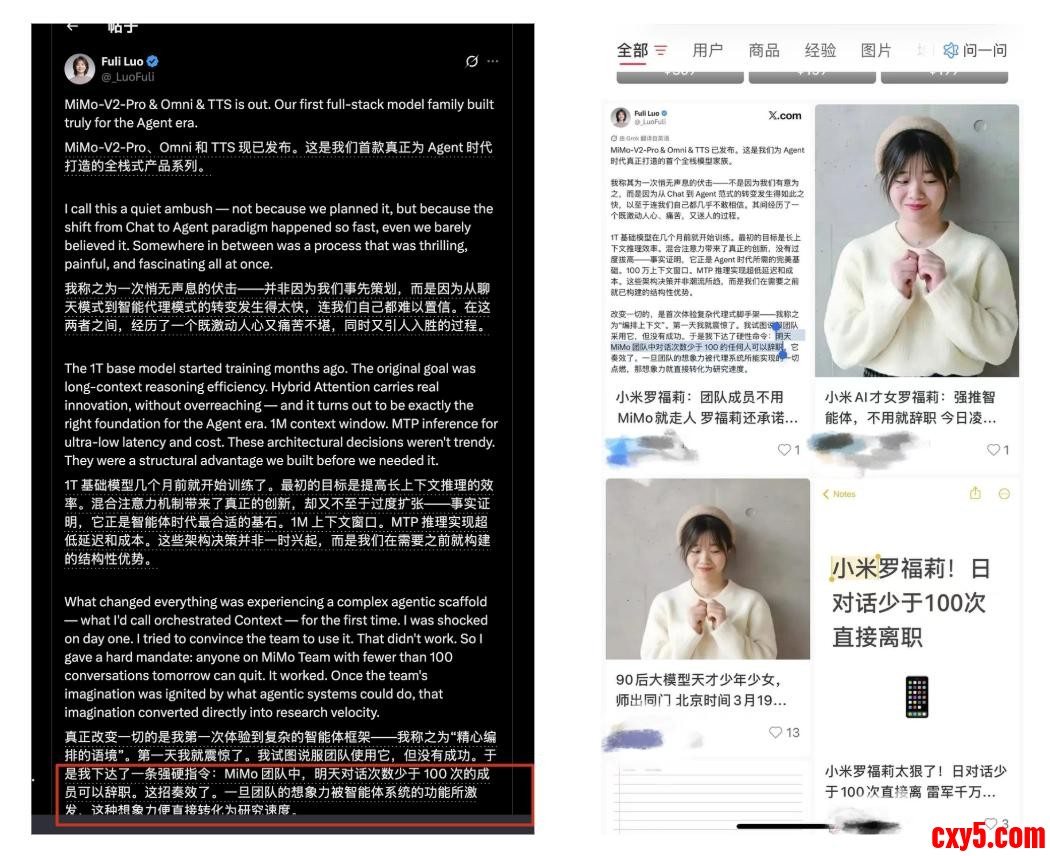Switch to the 商品 tab
The width and height of the screenshot is (1050, 856).
764,50
